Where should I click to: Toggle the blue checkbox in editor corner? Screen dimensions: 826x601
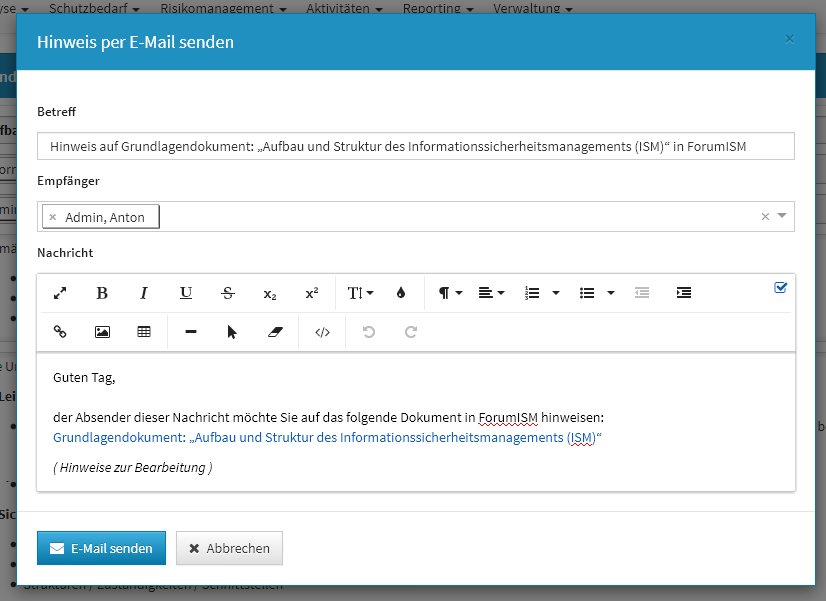(781, 288)
